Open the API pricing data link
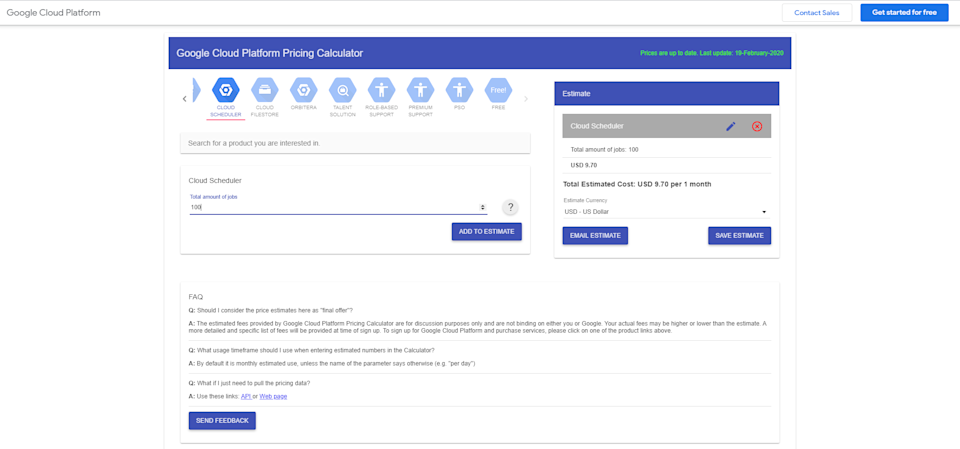The width and height of the screenshot is (960, 449). (x=246, y=397)
